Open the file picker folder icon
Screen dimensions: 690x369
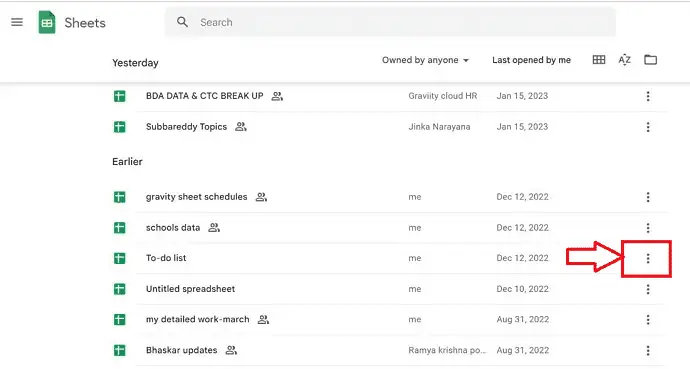click(x=650, y=60)
